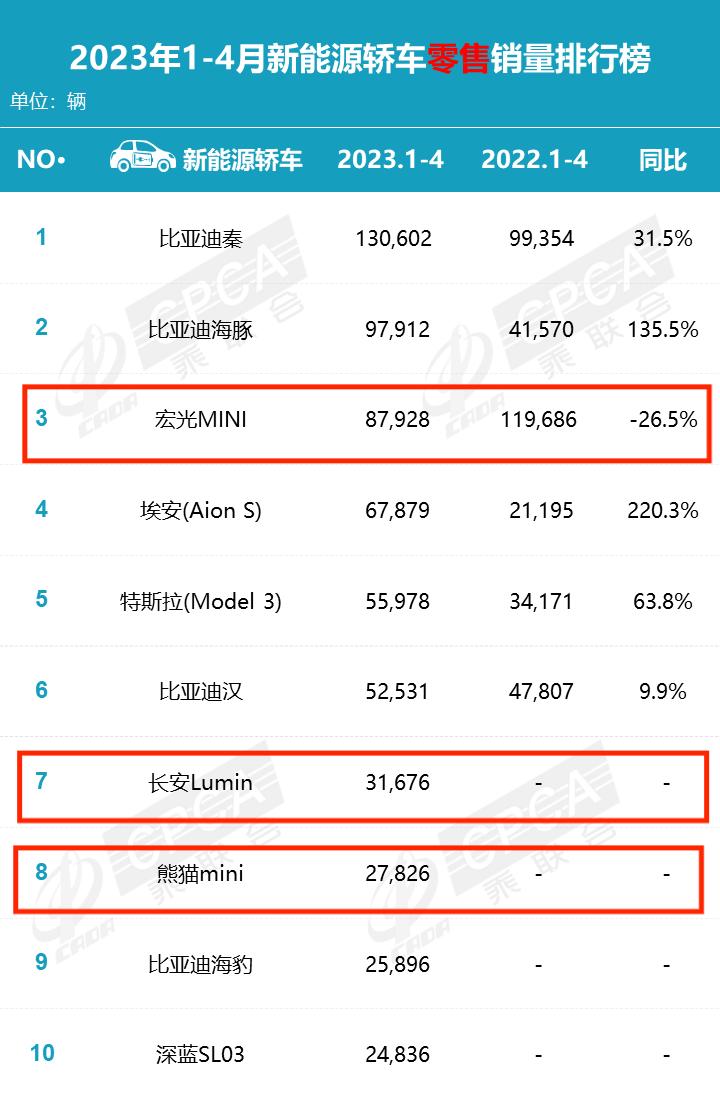Click the 130,602 sales figure

[392, 238]
